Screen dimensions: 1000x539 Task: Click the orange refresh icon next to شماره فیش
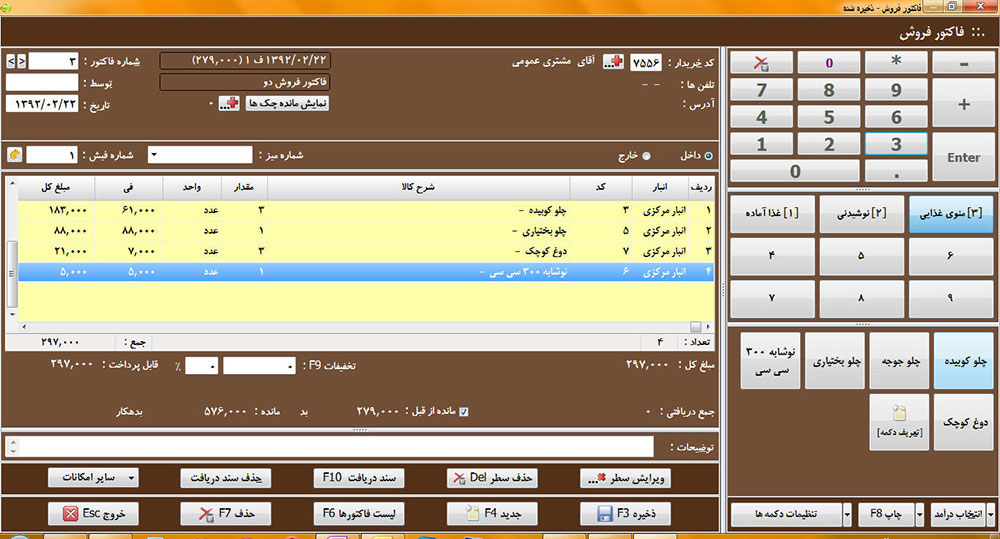[x=15, y=154]
